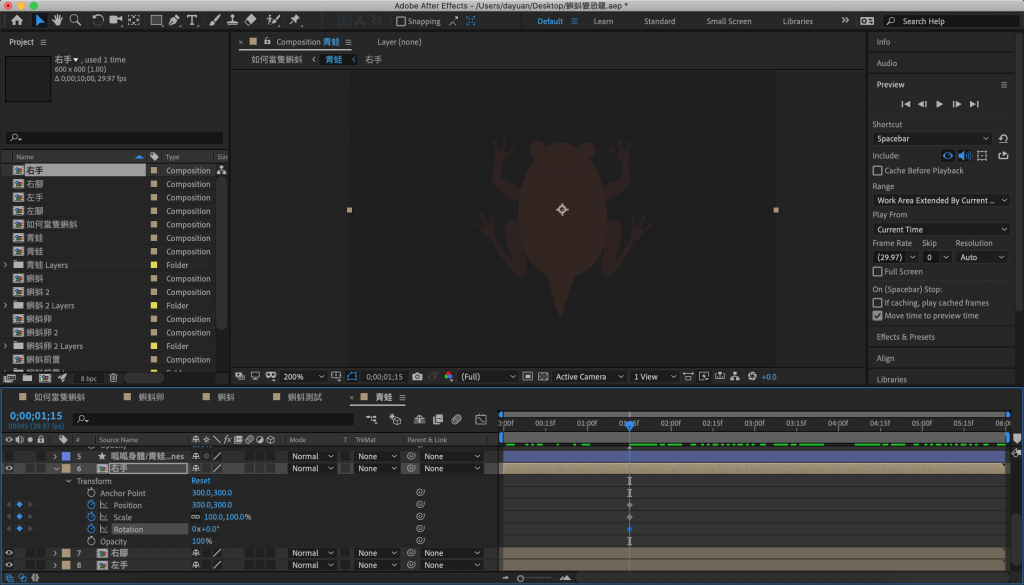
Task: Select the Hand tool
Action: click(x=57, y=20)
